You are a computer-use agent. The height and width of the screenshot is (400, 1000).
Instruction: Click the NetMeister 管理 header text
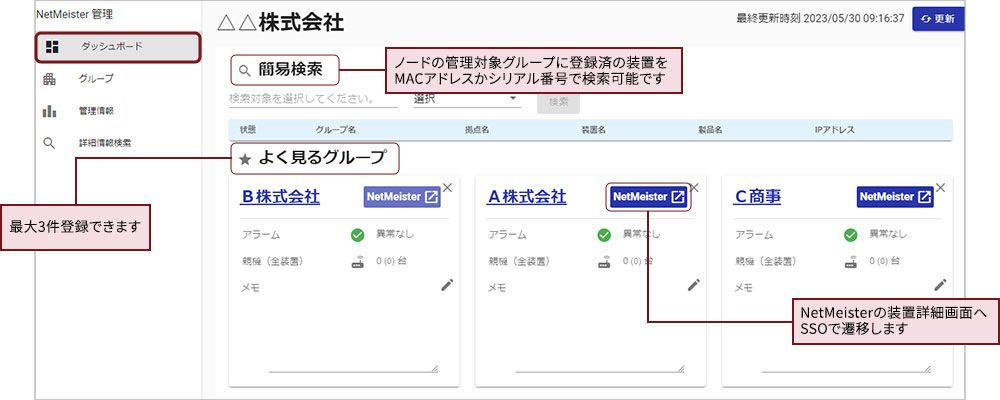point(75,13)
